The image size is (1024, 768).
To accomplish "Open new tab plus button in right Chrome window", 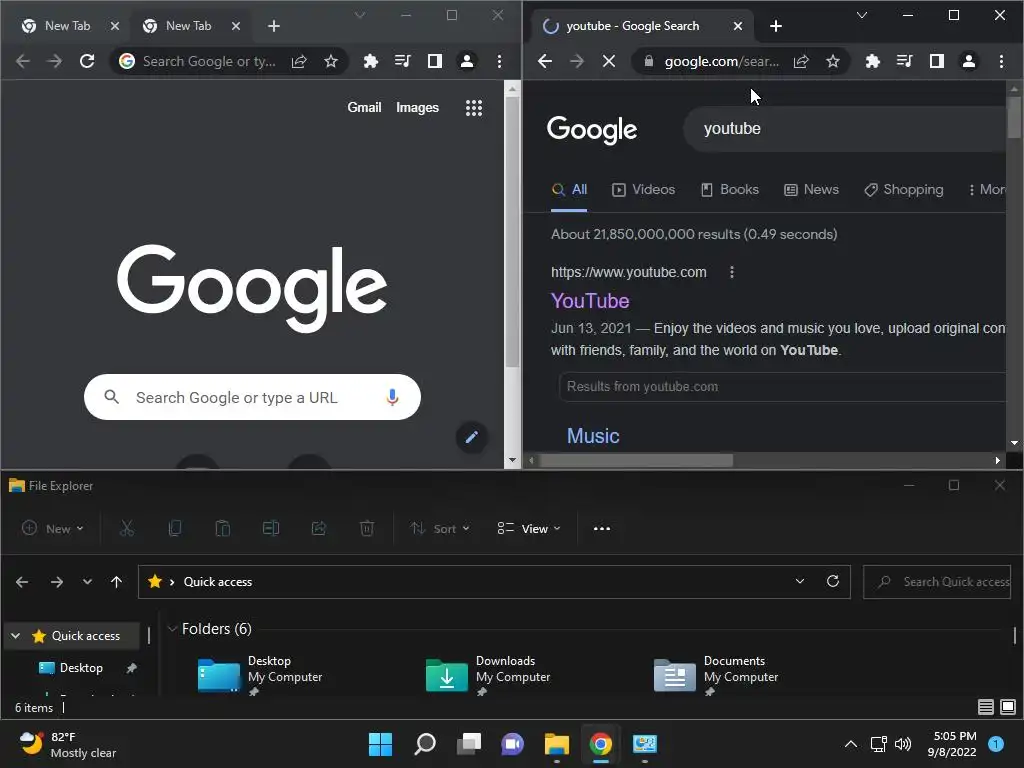I will point(776,26).
